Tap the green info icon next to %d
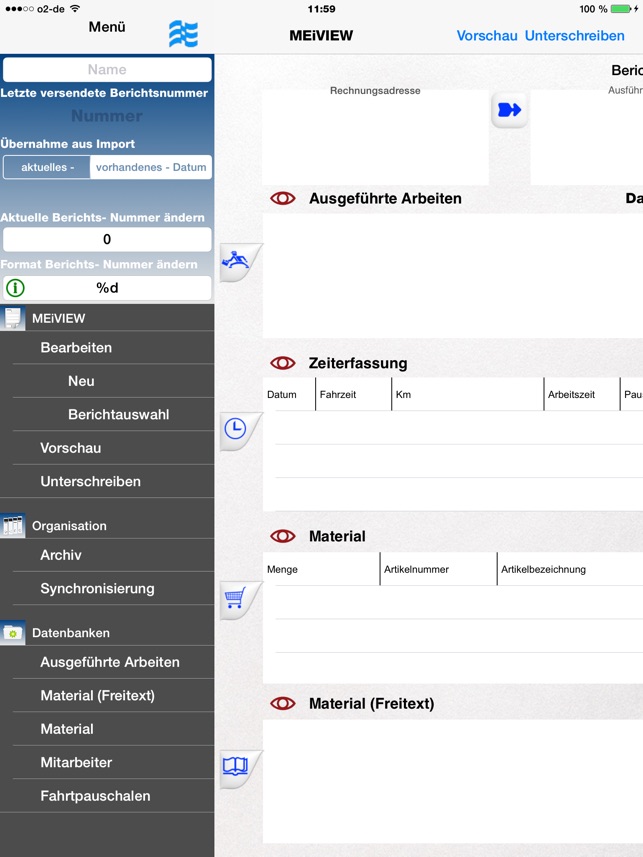Screen dimensions: 643x857 pyautogui.click(x=15, y=287)
